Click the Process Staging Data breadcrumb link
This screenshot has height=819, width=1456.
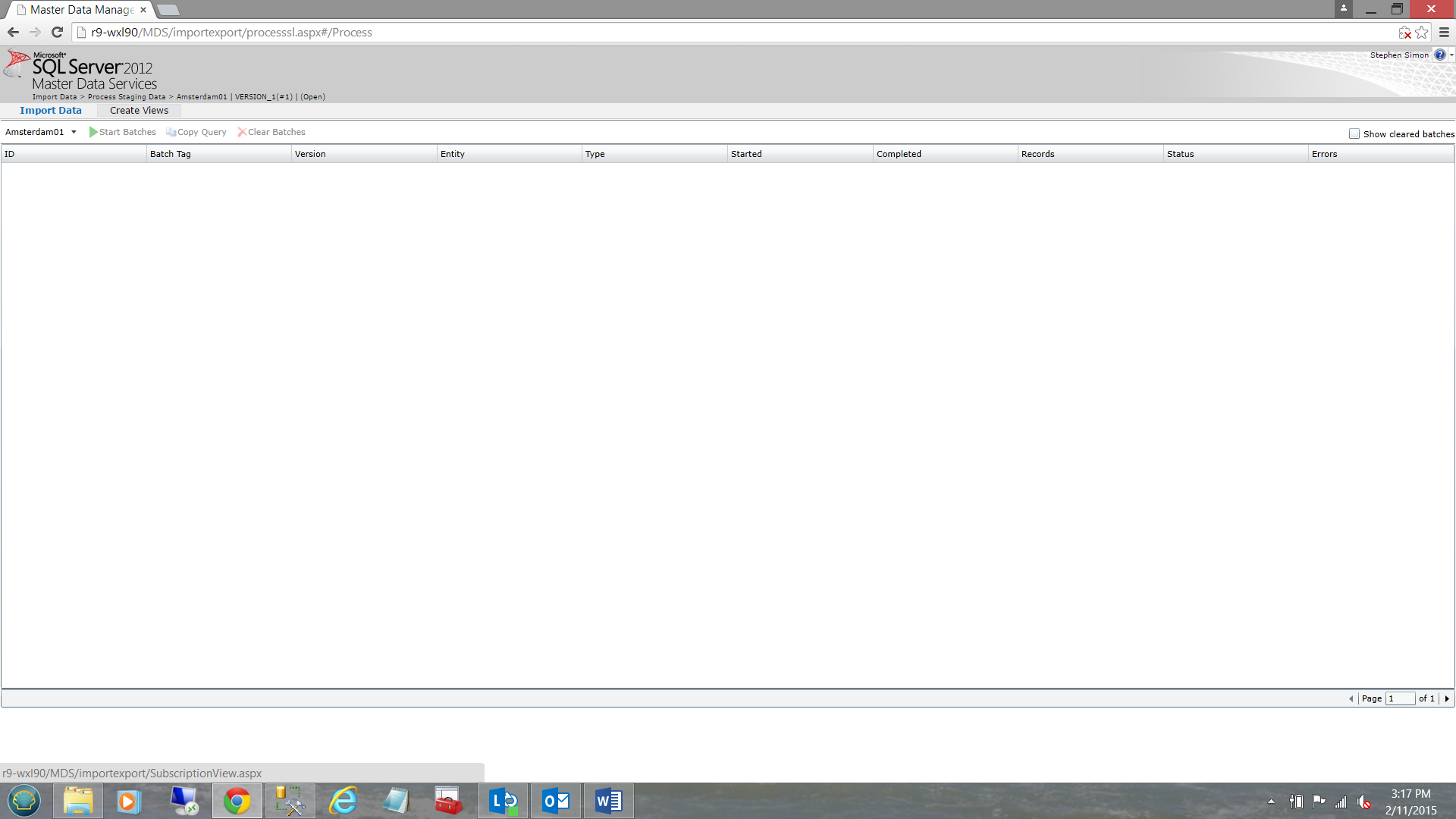[127, 97]
